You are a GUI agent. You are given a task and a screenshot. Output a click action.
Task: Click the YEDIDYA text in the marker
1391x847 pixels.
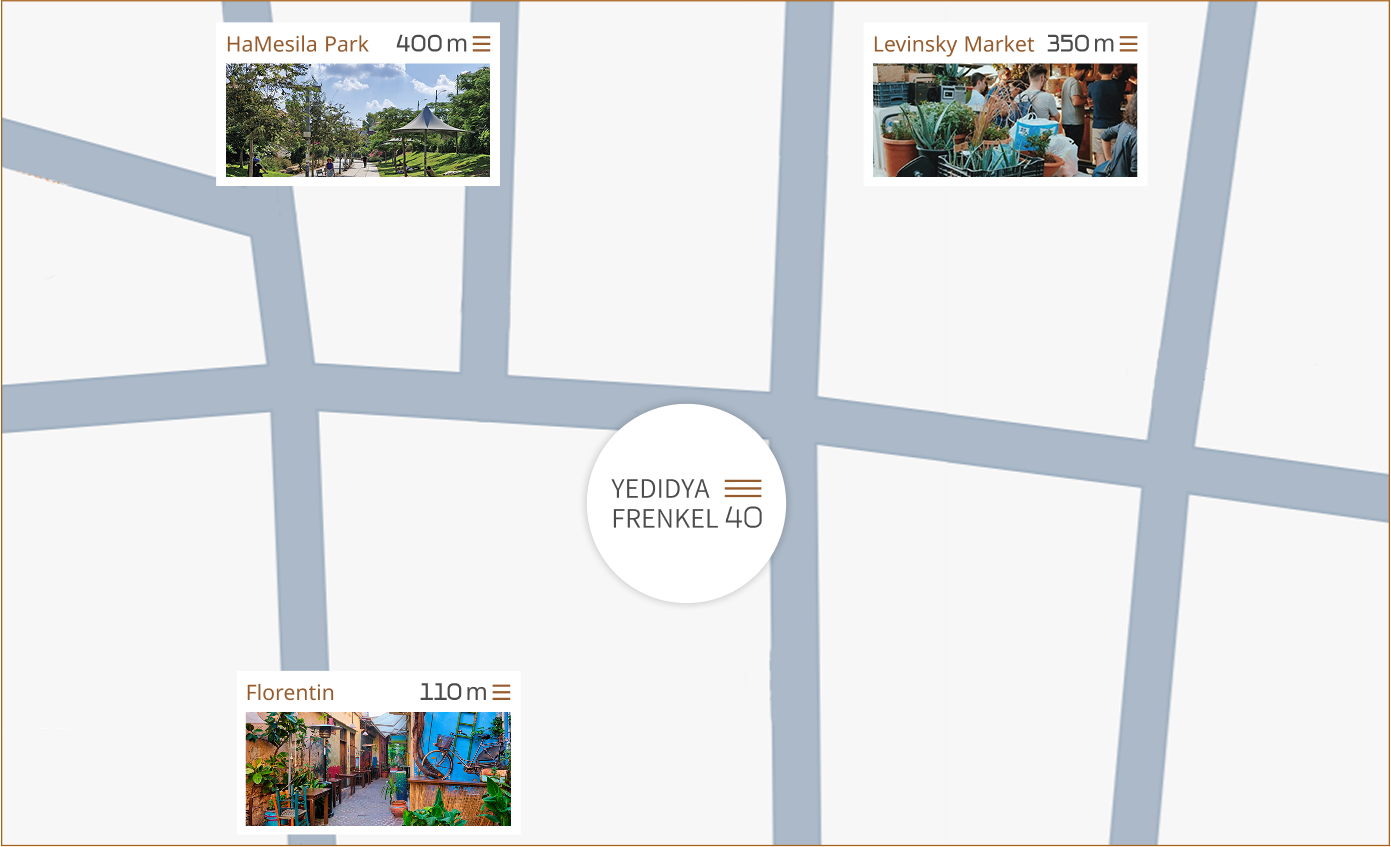point(660,489)
